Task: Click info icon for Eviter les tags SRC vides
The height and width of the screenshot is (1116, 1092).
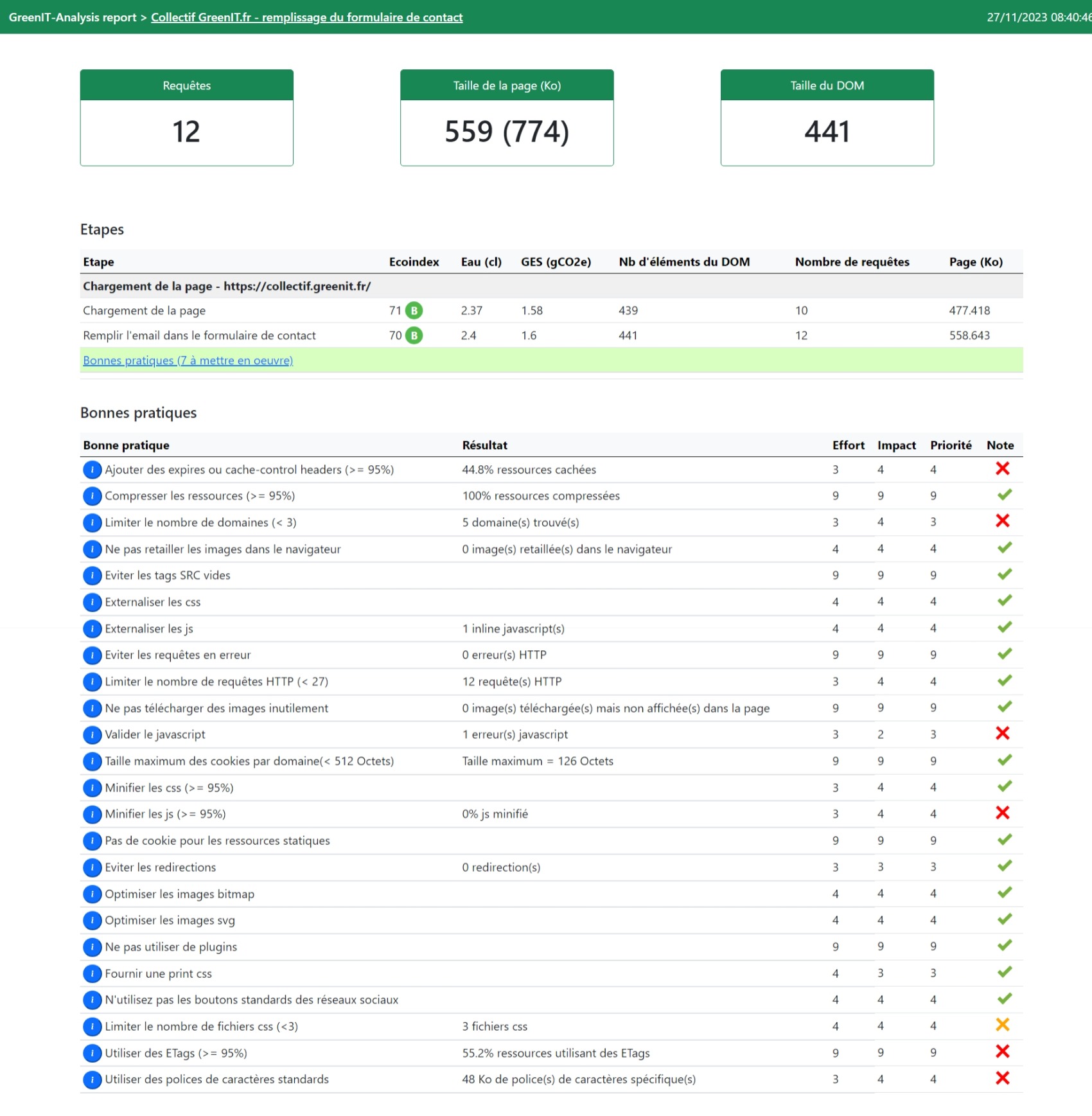Action: coord(92,576)
